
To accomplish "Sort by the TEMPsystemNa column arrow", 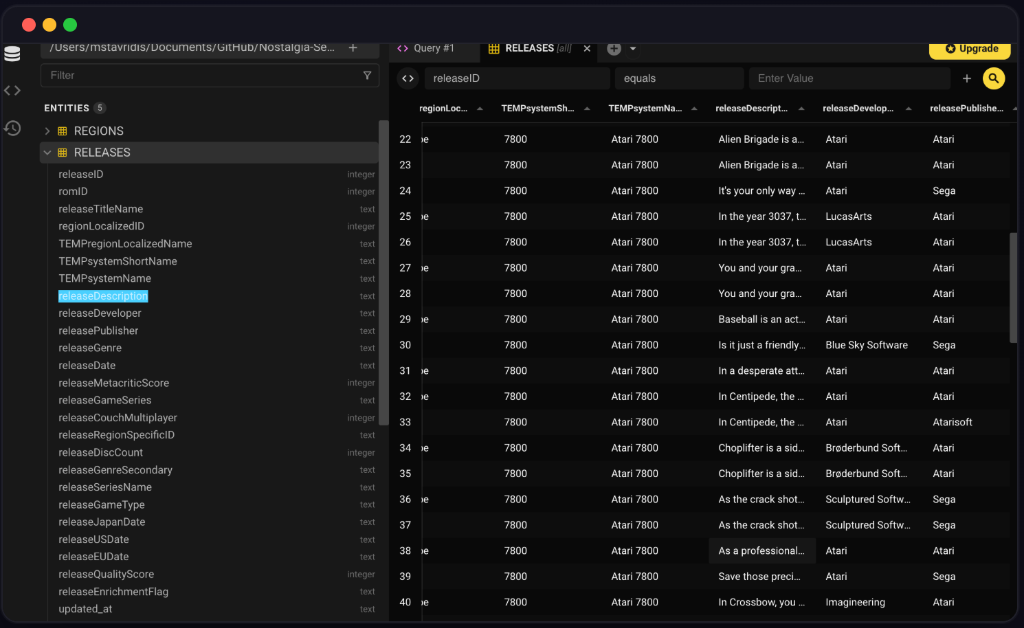I will pyautogui.click(x=694, y=108).
